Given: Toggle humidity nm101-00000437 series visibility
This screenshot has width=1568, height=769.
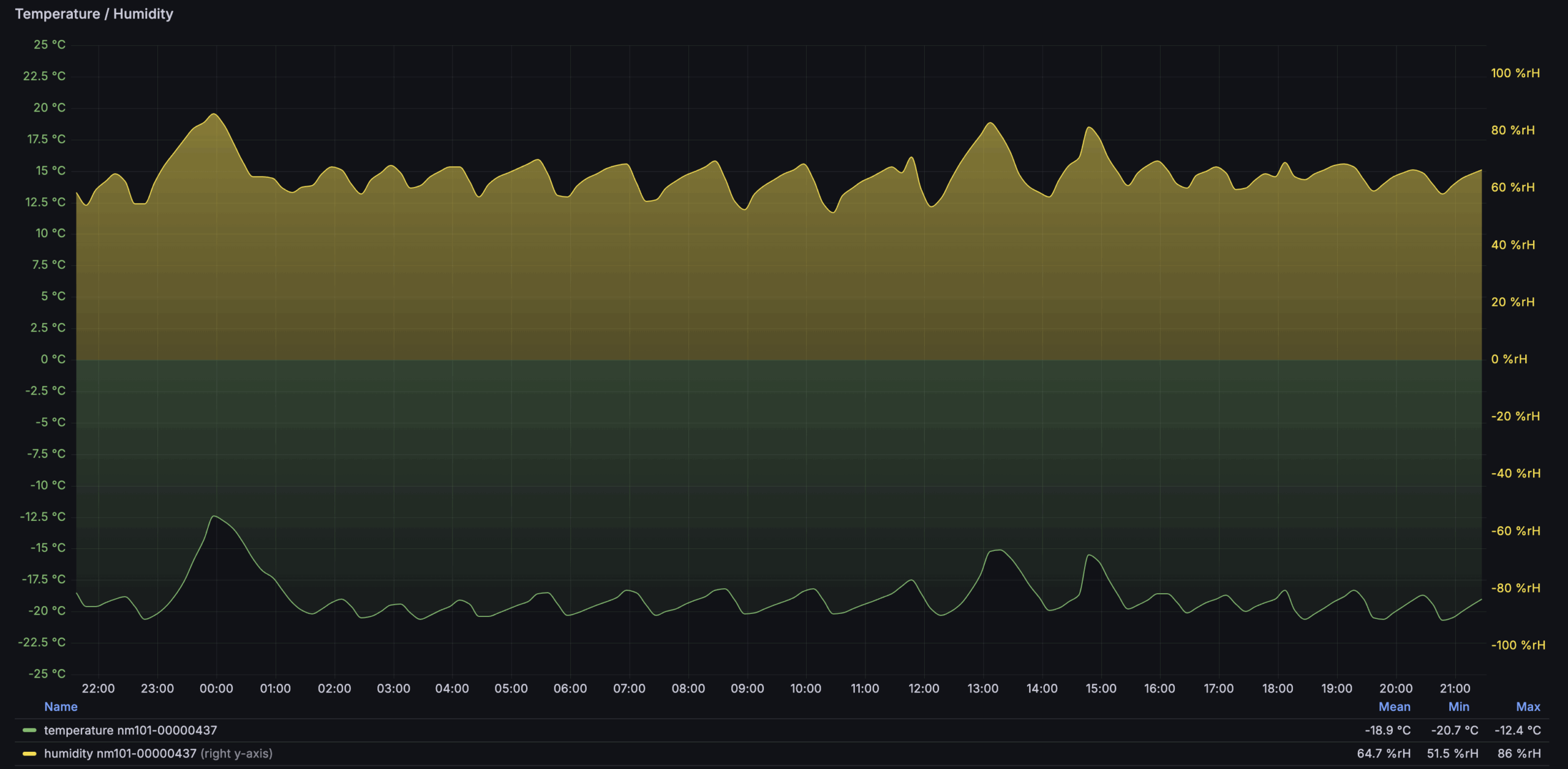Looking at the screenshot, I should (120, 754).
